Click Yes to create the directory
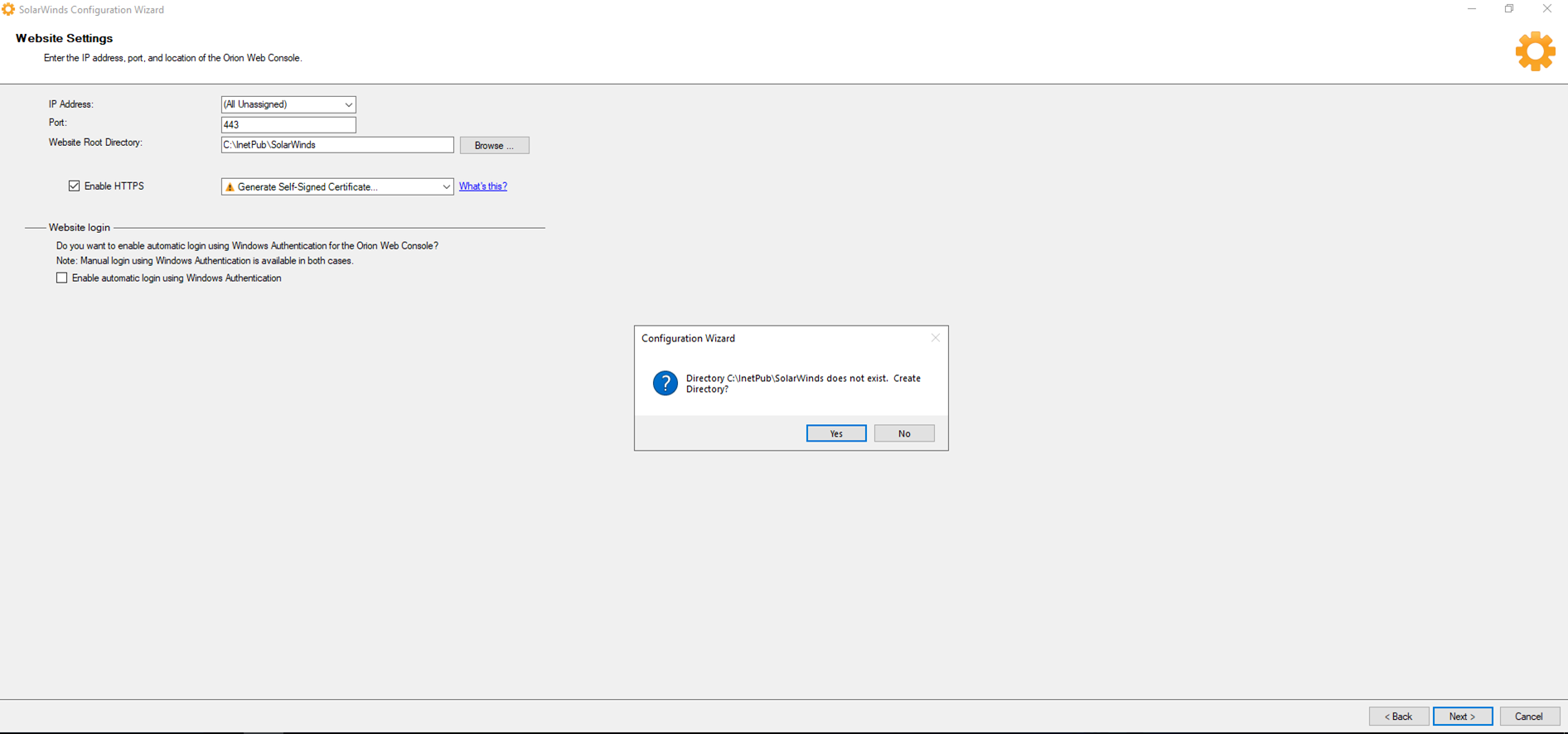Image resolution: width=1568 pixels, height=734 pixels. point(836,433)
